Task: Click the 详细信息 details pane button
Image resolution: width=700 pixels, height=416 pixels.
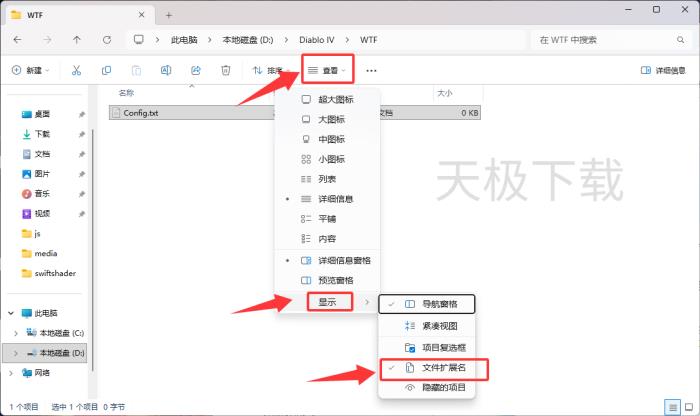Action: 663,70
